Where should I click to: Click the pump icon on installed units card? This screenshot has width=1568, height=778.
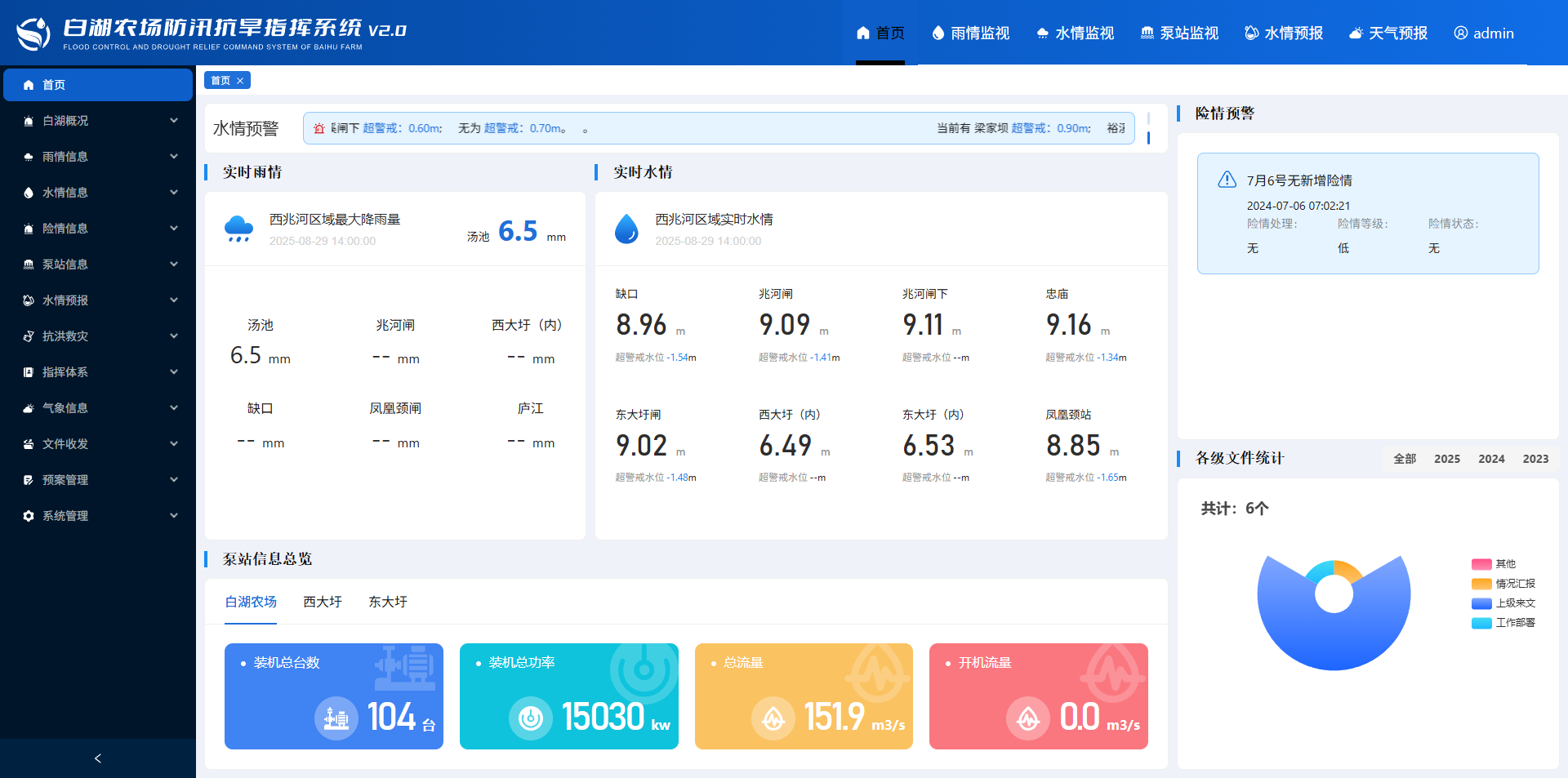(x=336, y=718)
